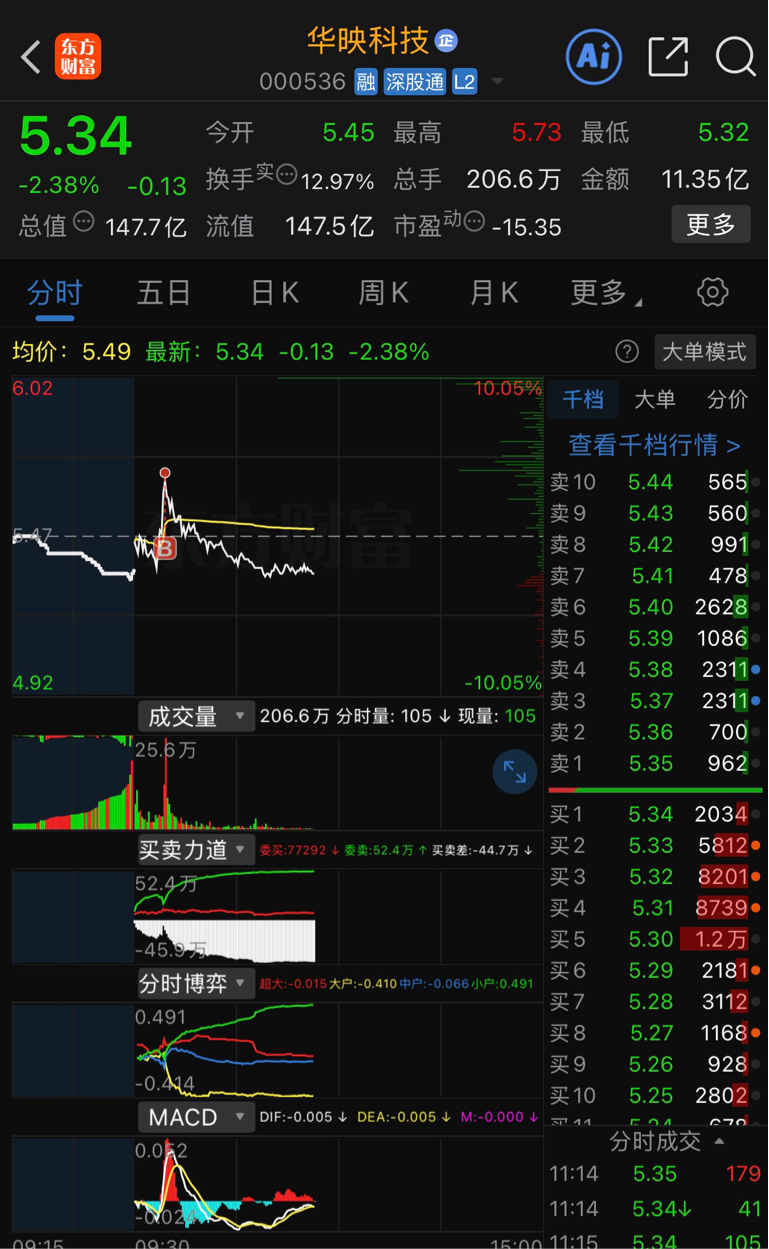Select the 千档 tab
769x1249 pixels.
pyautogui.click(x=583, y=400)
